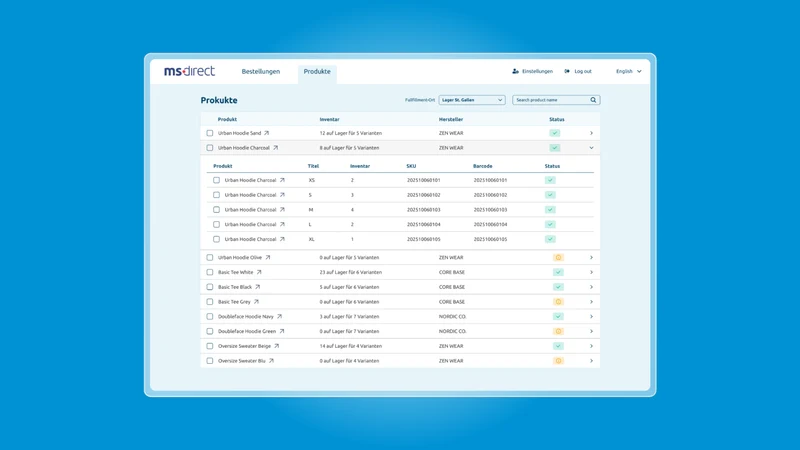
Task: Expand the Urban Hoodie Olive row
Action: pyautogui.click(x=591, y=258)
